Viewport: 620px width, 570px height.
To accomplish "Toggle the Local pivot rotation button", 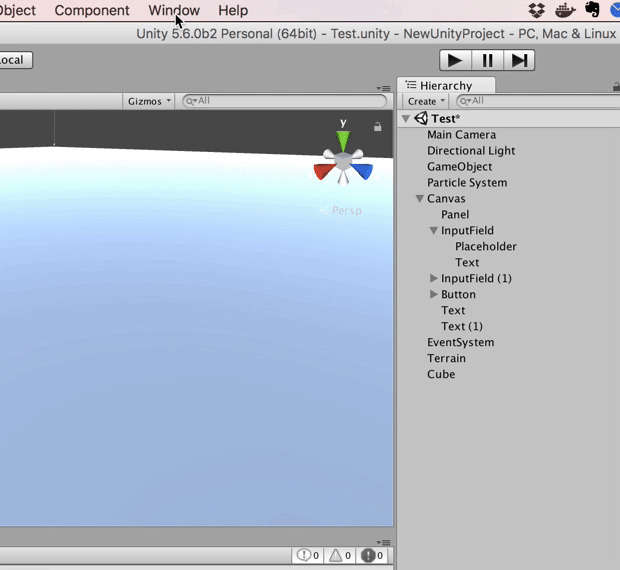I will point(15,60).
